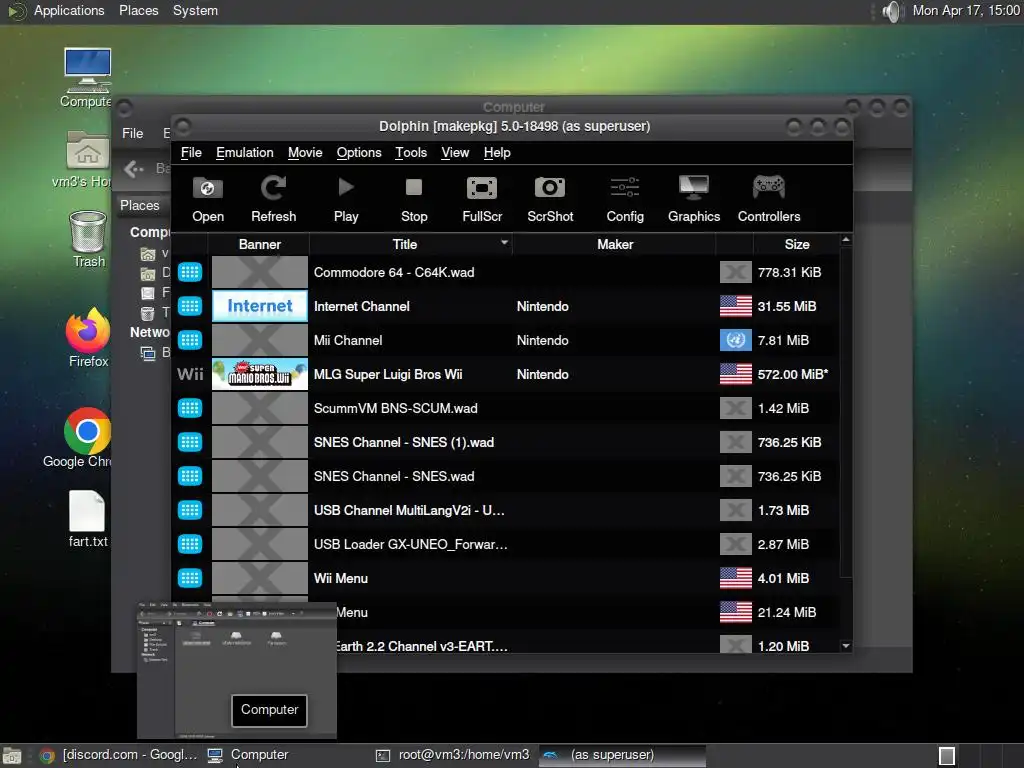Select MLG Super Luigi Bros Wii title
The height and width of the screenshot is (768, 1024).
tap(388, 374)
